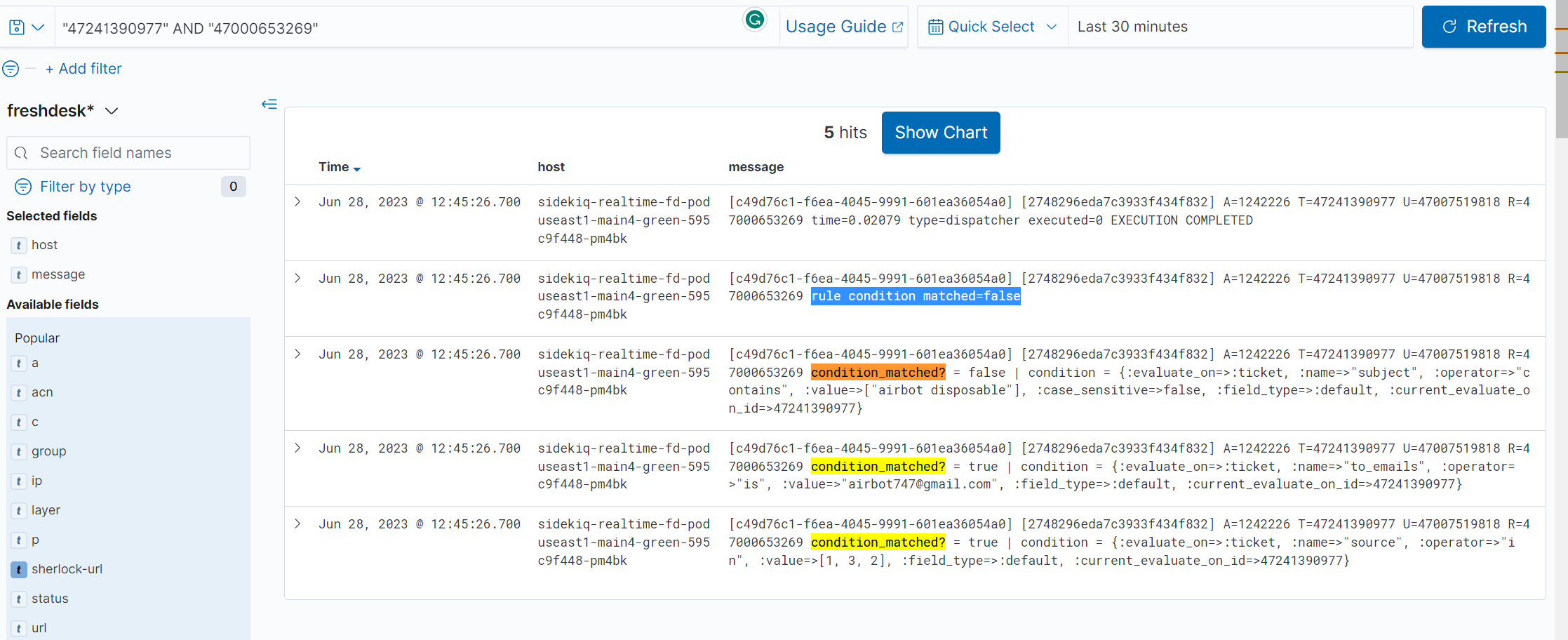Click the type icon beside layer field
Screen dimensions: 1568x640
click(19, 510)
